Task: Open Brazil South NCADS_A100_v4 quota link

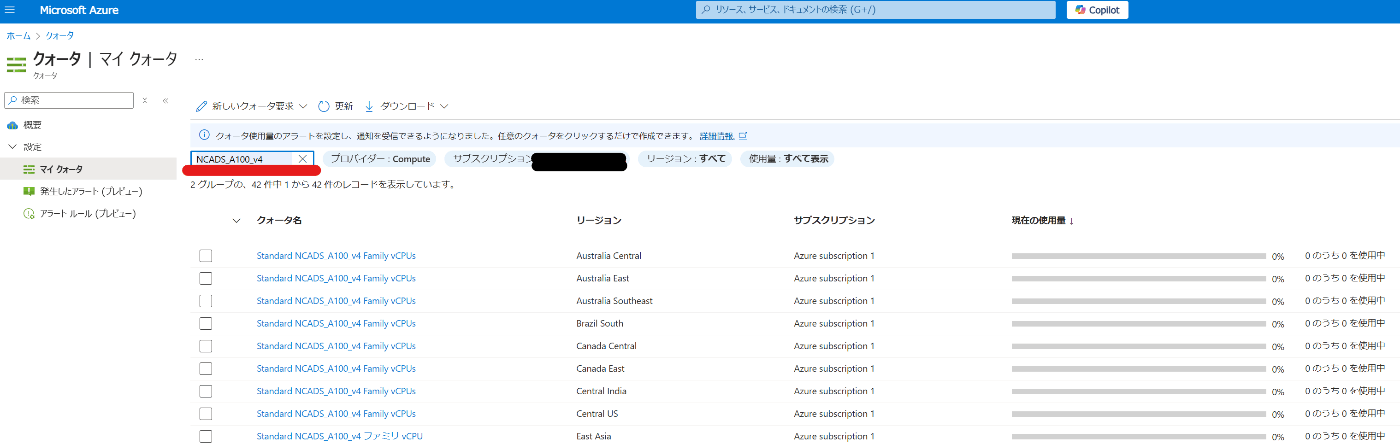Action: [x=336, y=323]
